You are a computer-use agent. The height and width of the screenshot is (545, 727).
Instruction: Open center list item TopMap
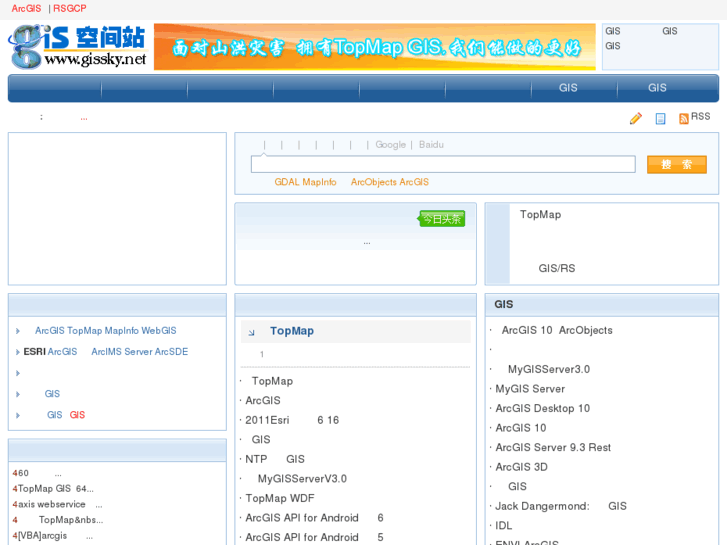point(272,381)
